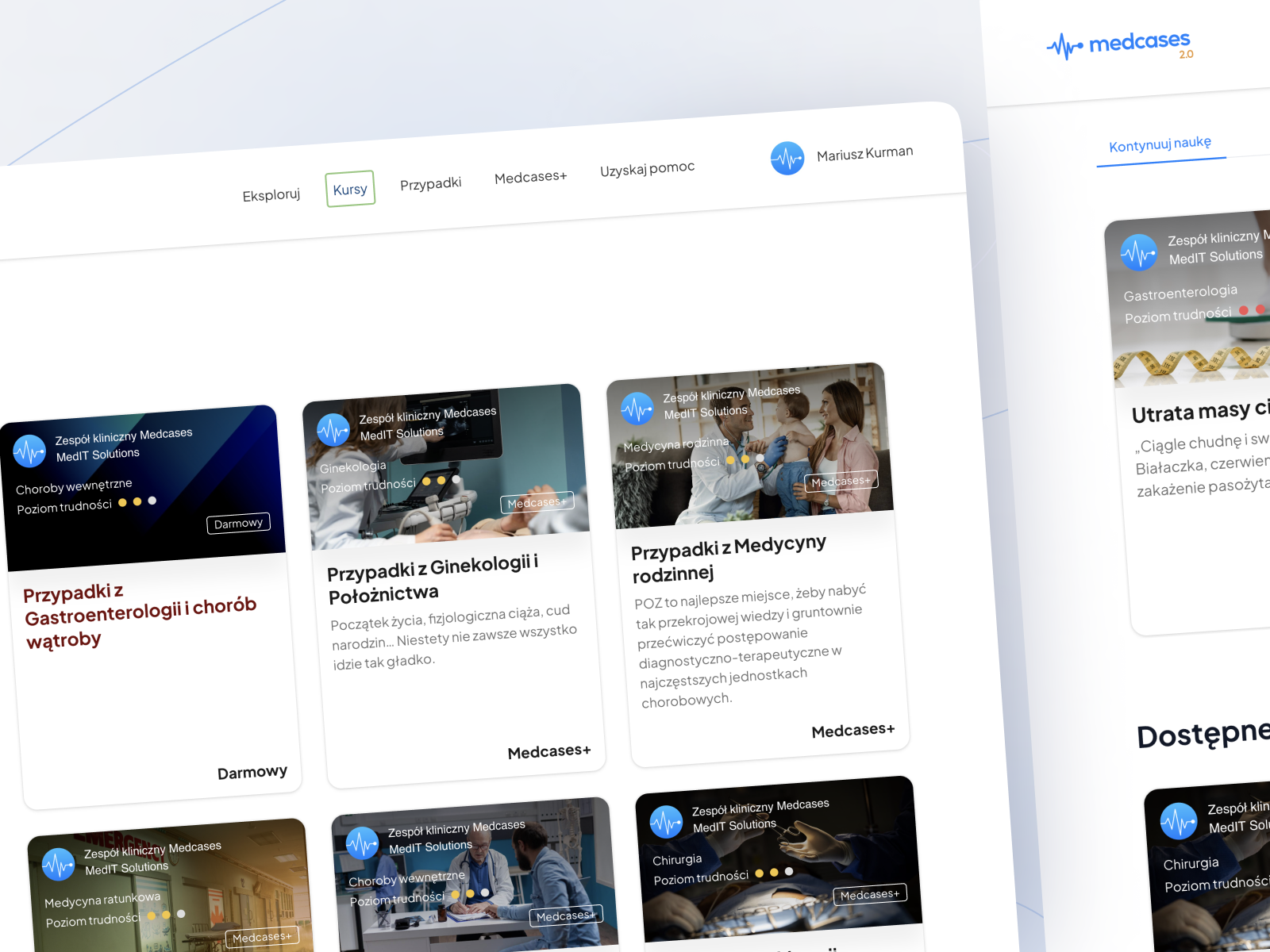
Task: Click the Darmowy label at the Gastroenterologii card bottom
Action: point(252,773)
